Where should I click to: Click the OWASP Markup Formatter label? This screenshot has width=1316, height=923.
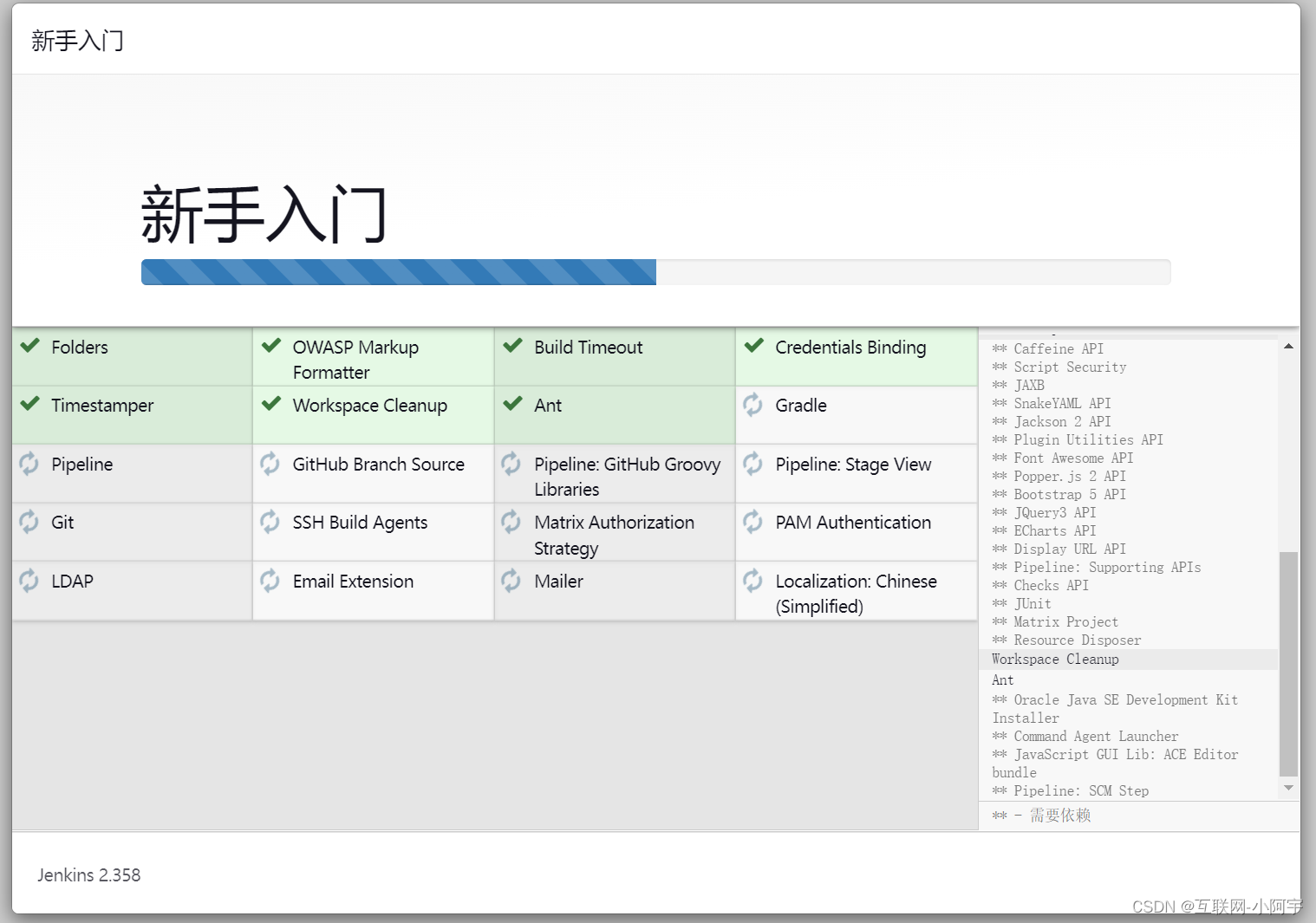[355, 360]
